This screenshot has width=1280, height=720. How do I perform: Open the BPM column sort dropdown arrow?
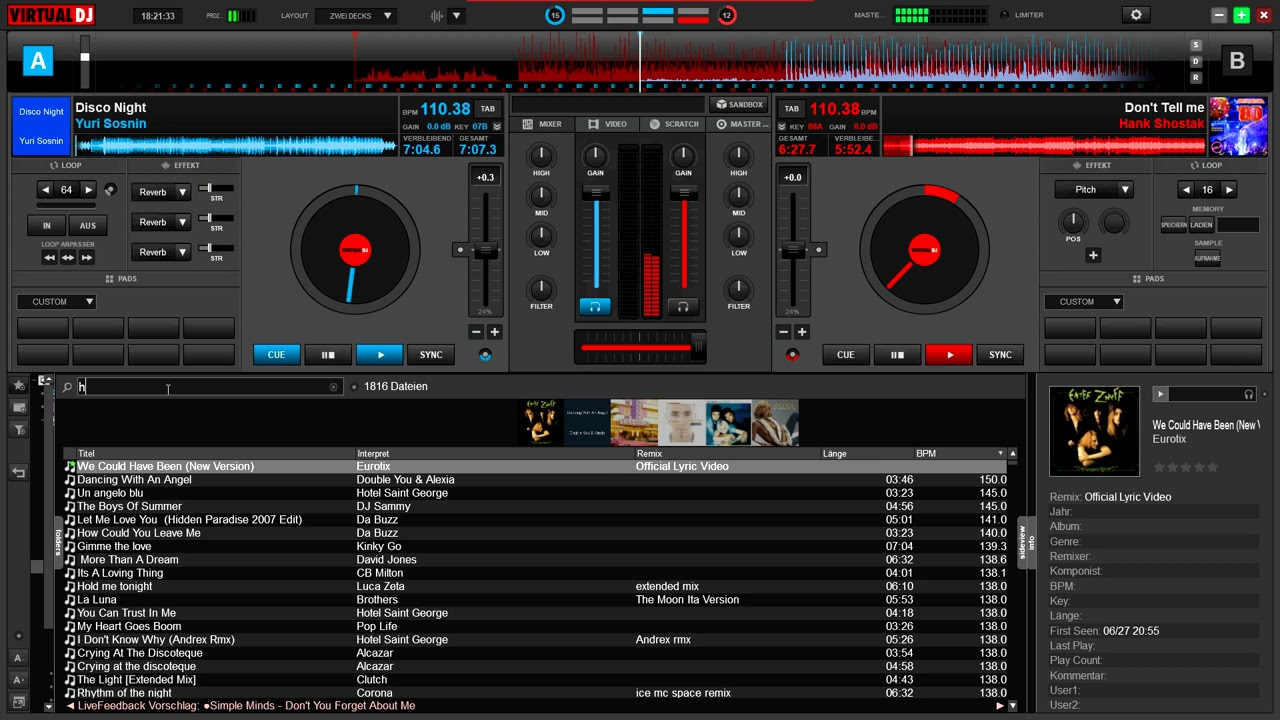click(1000, 454)
